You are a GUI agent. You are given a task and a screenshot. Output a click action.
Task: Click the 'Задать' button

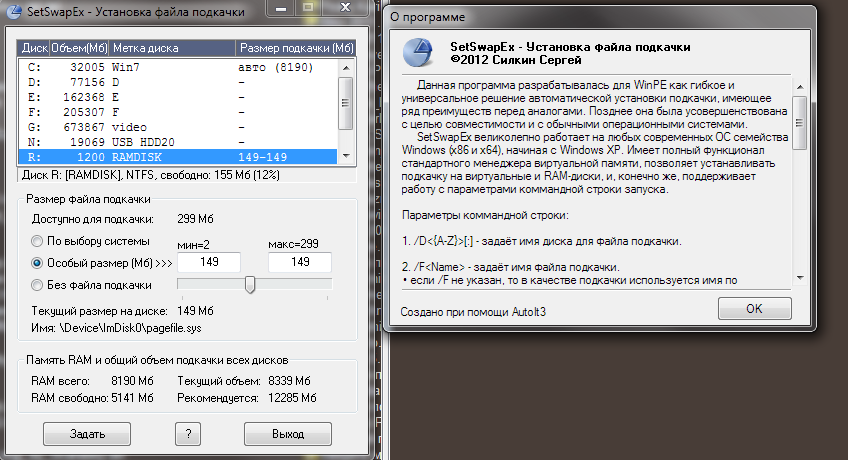point(87,434)
